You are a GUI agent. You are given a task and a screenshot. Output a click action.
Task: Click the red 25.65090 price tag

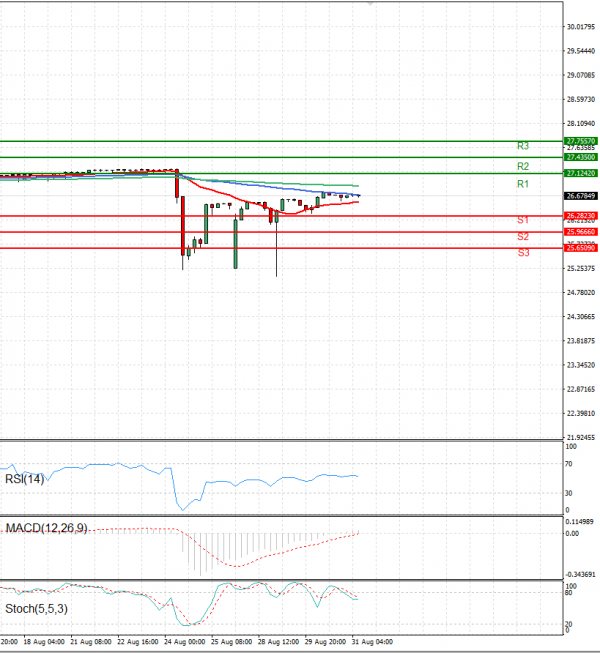point(581,248)
